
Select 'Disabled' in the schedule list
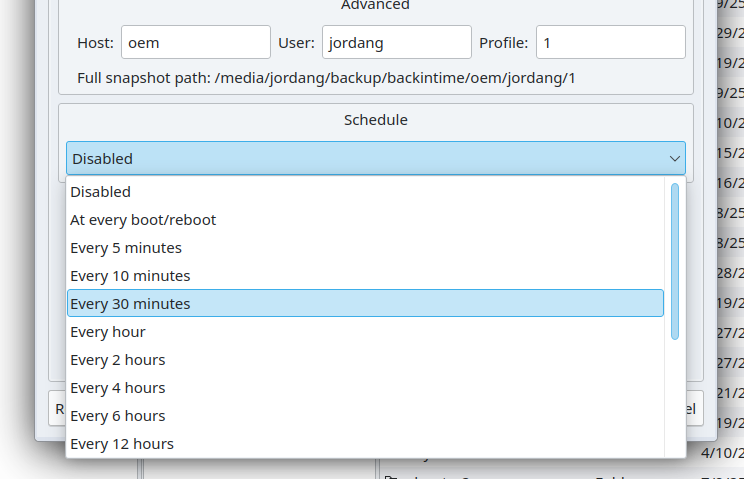tap(365, 192)
